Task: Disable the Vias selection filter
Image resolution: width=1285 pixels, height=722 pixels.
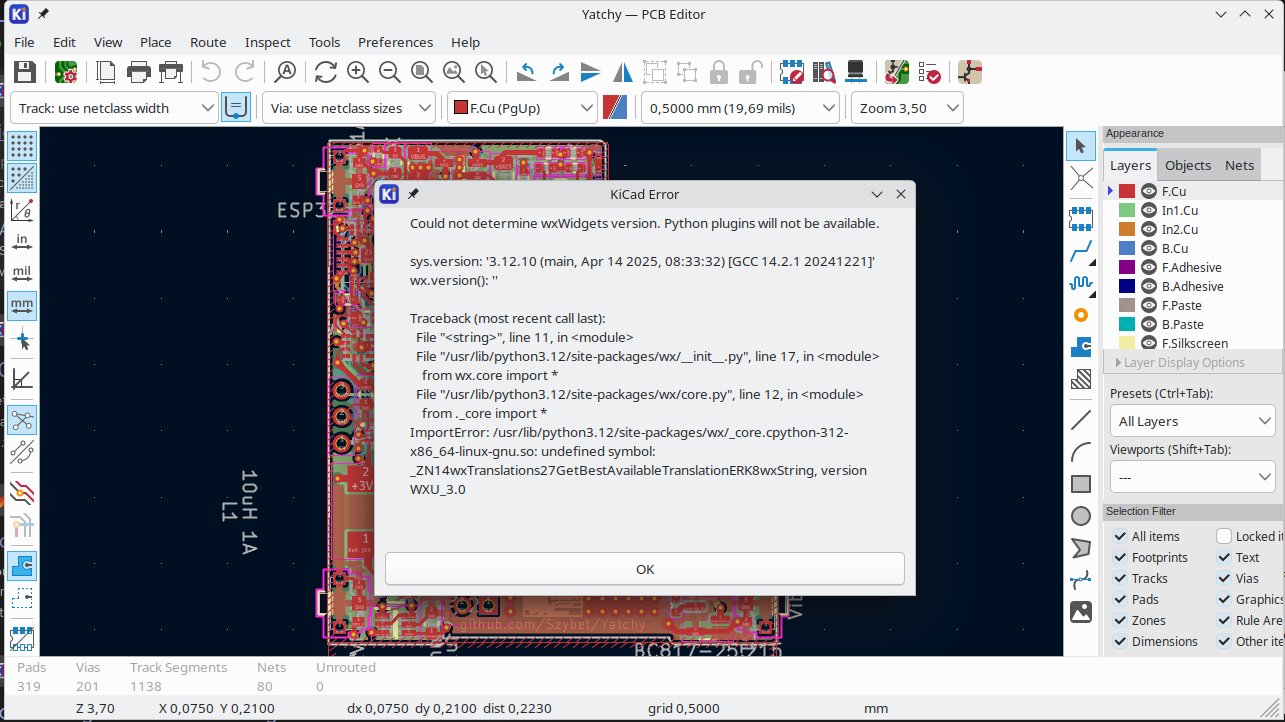Action: tap(1224, 578)
